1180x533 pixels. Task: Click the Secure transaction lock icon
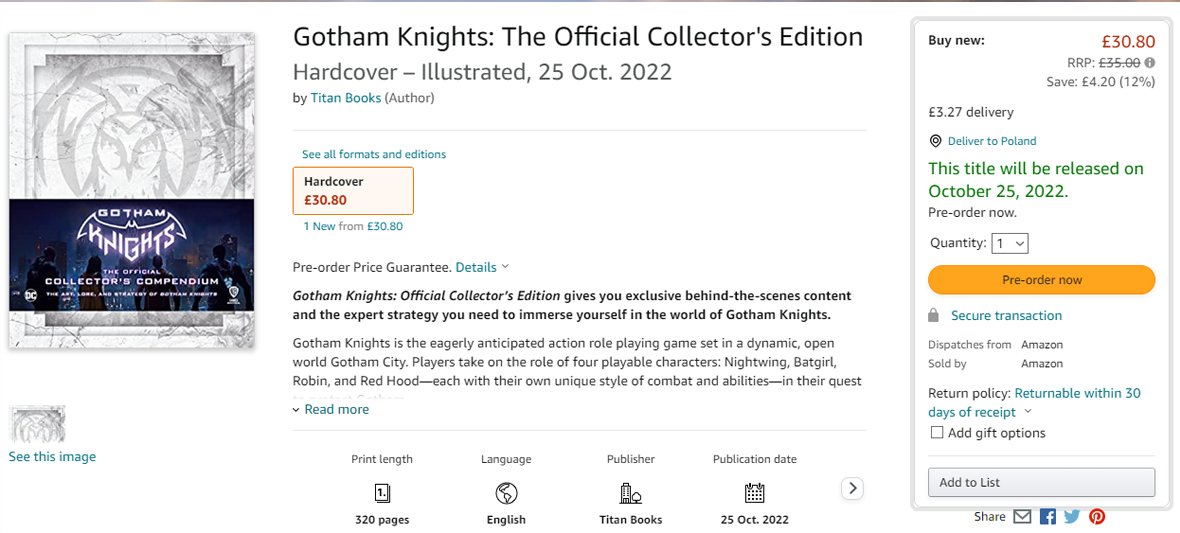tap(933, 316)
